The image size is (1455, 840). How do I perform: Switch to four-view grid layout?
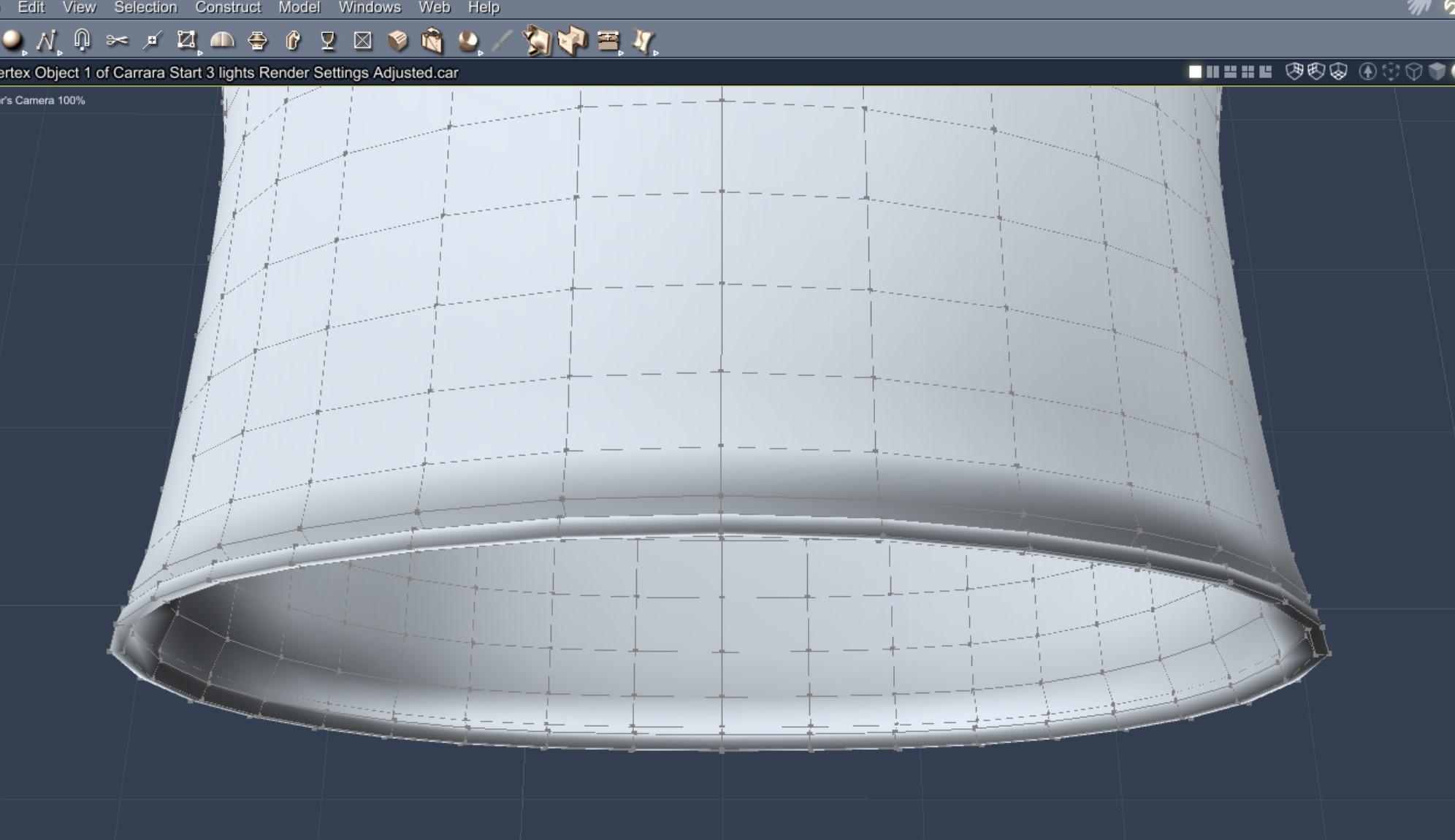coord(1248,72)
